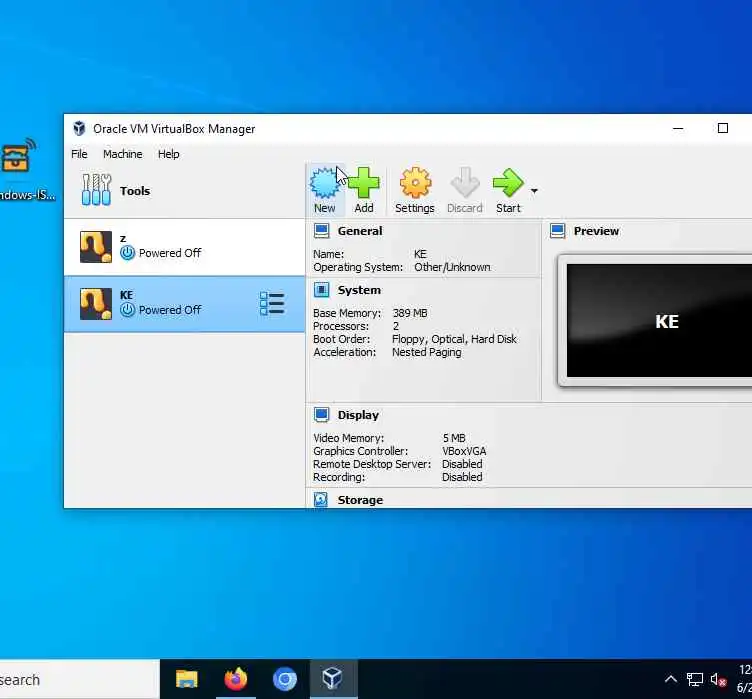Click the Add machine green plus icon
The height and width of the screenshot is (699, 752).
point(364,183)
